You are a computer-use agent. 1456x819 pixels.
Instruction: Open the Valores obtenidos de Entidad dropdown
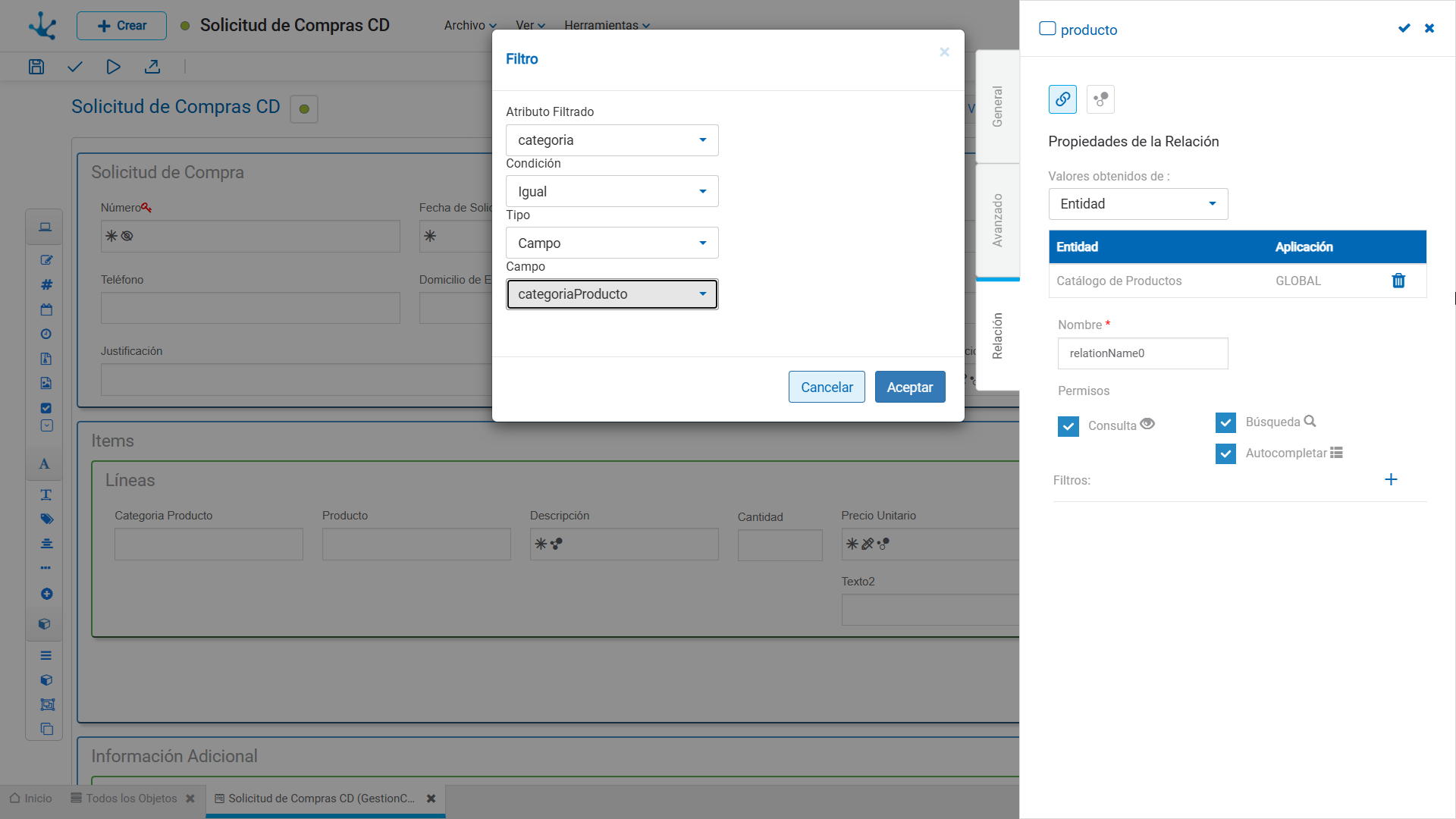point(1138,204)
